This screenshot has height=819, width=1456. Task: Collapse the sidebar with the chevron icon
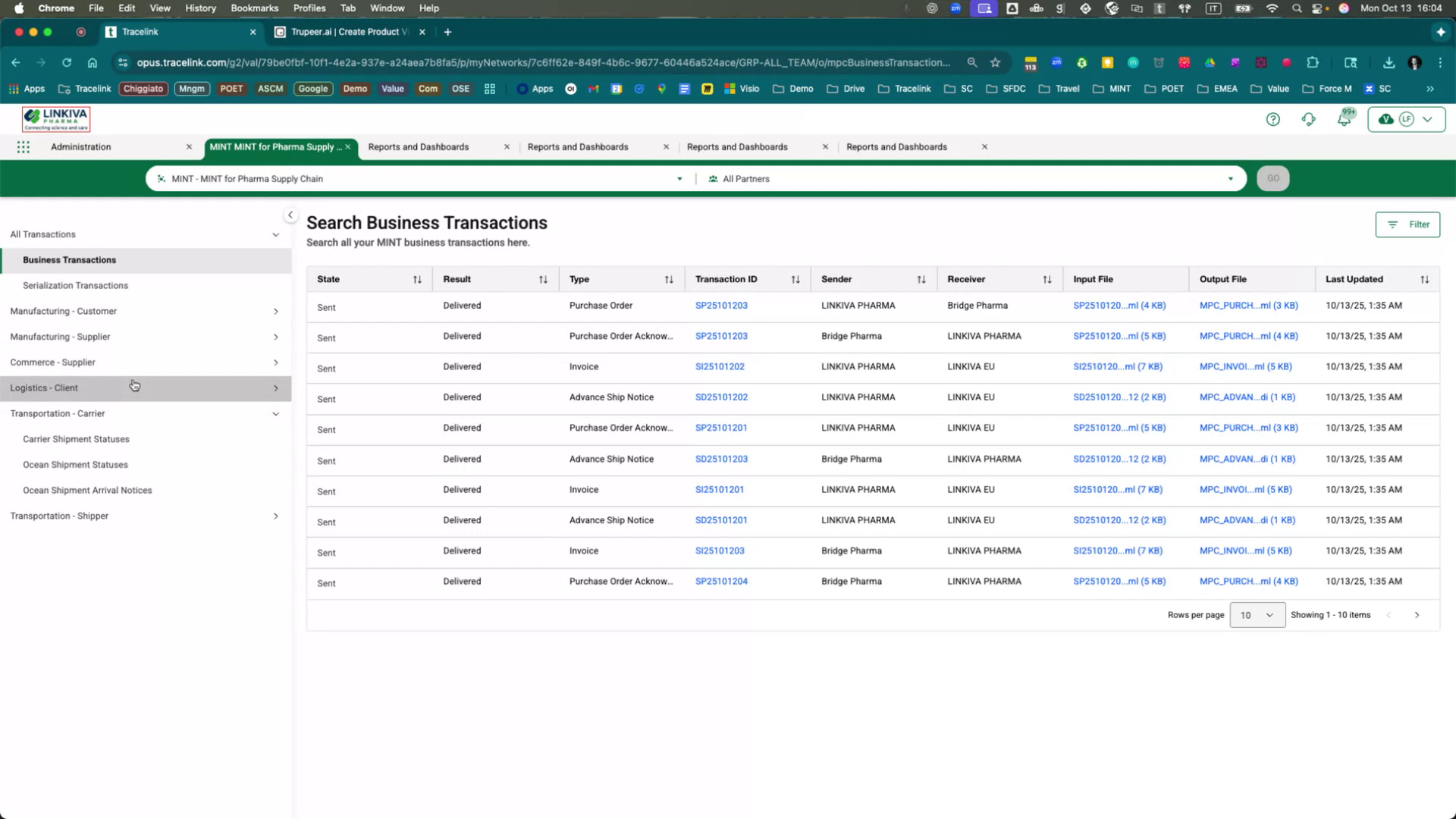point(290,215)
